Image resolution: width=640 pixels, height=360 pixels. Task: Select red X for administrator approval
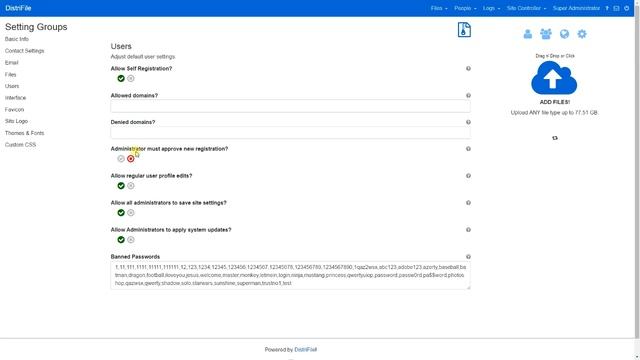131,158
